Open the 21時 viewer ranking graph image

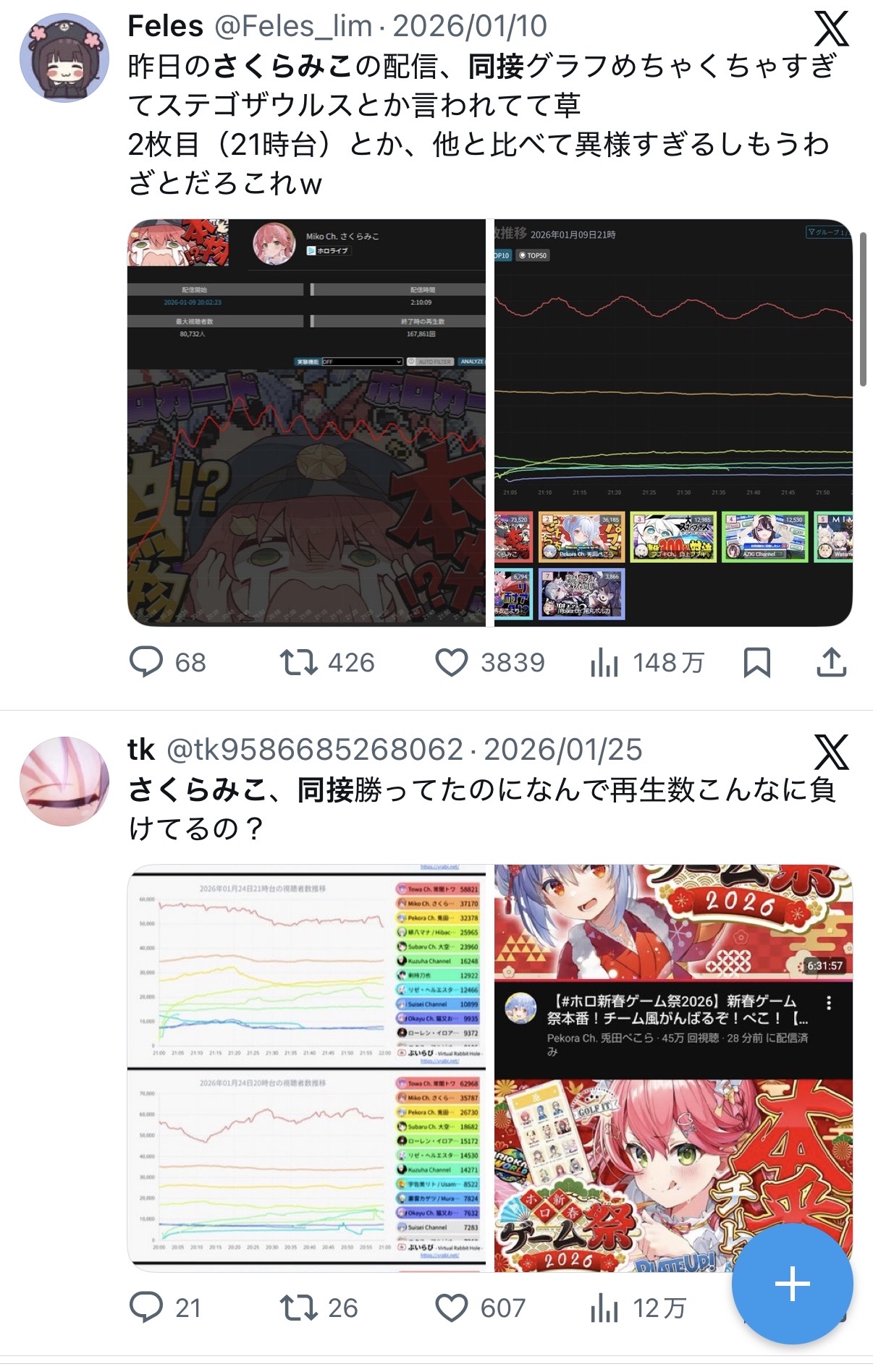[x=673, y=423]
